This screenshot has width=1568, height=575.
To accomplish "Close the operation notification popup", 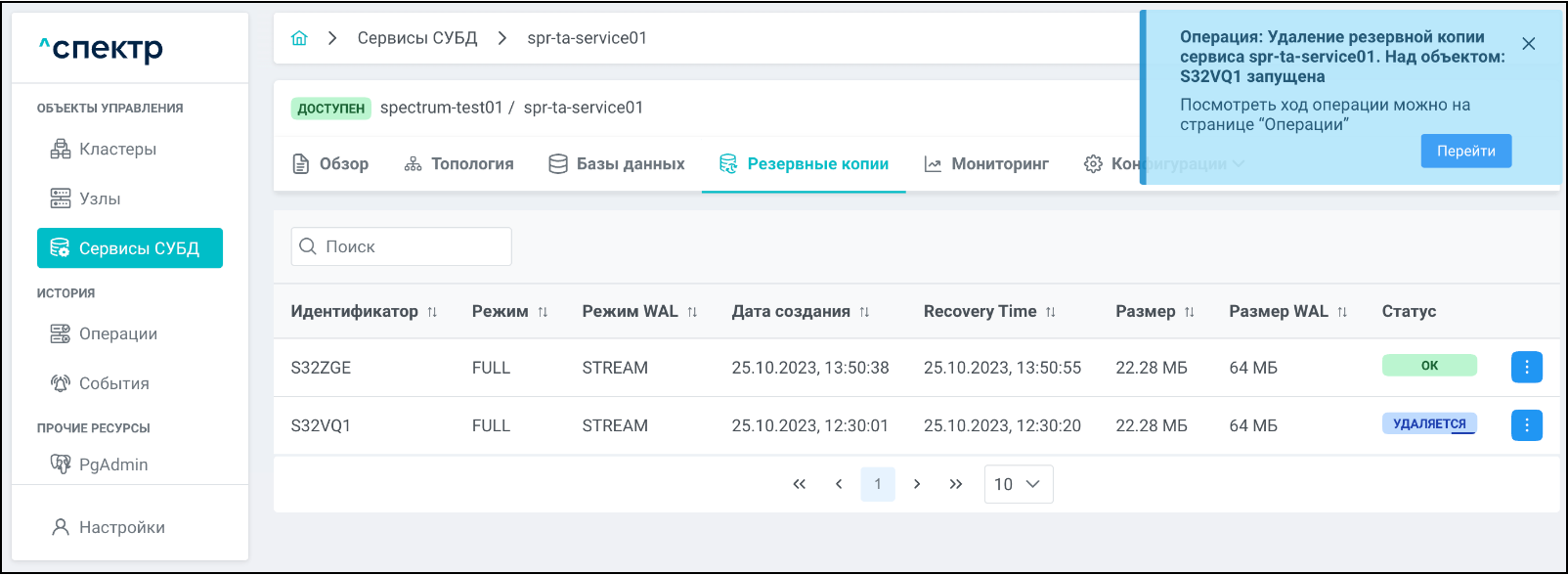I will 1529,44.
